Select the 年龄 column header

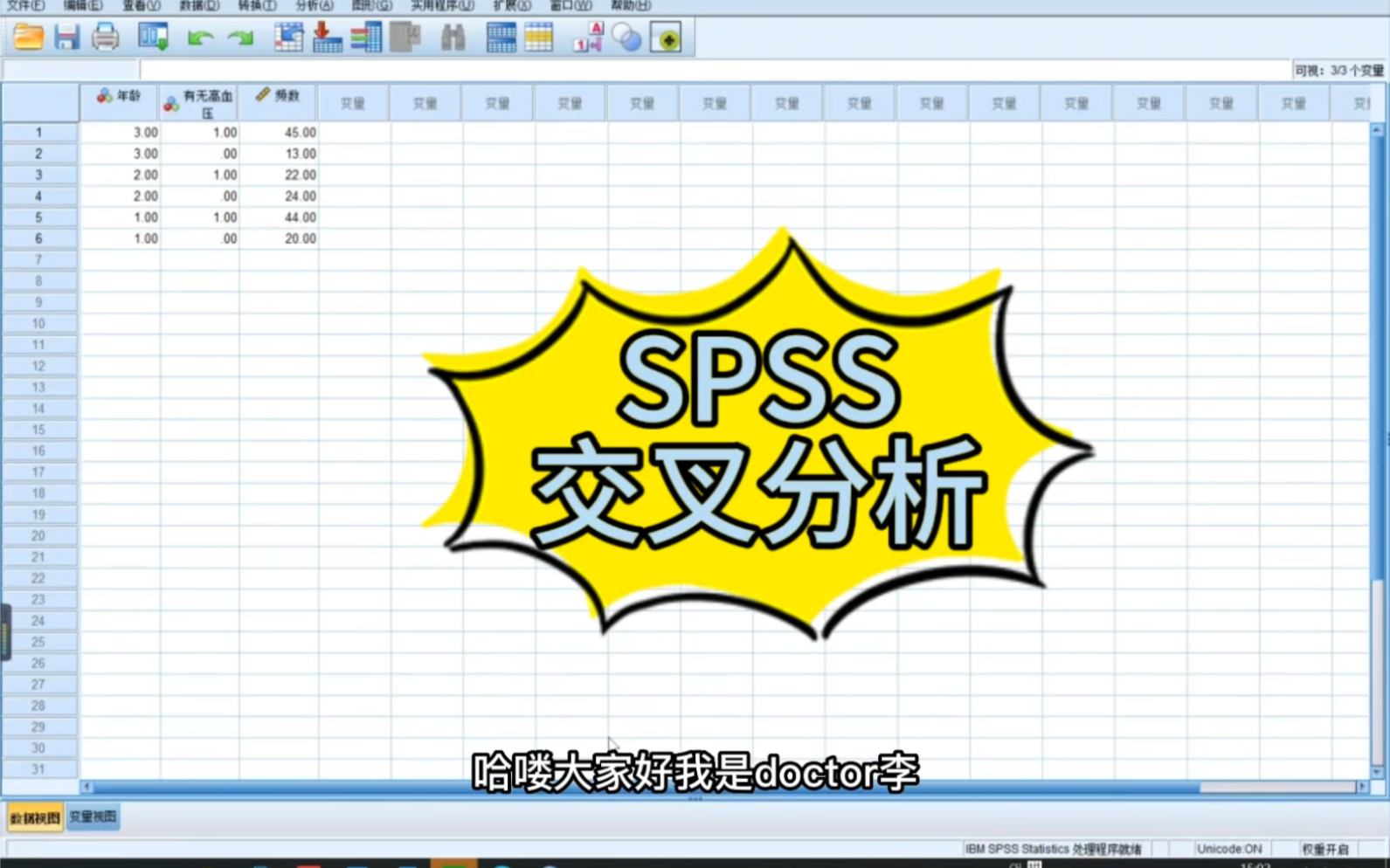pyautogui.click(x=120, y=102)
